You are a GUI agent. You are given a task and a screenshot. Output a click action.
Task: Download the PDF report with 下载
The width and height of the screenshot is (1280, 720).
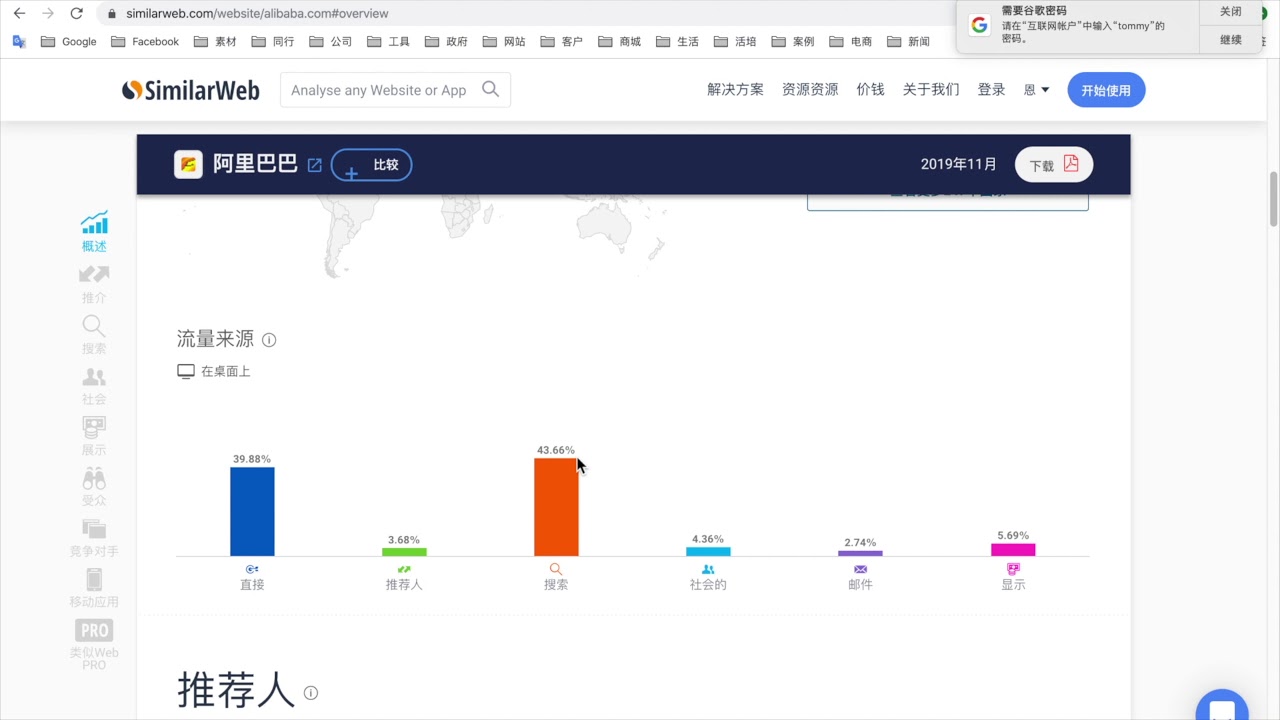tap(1054, 165)
